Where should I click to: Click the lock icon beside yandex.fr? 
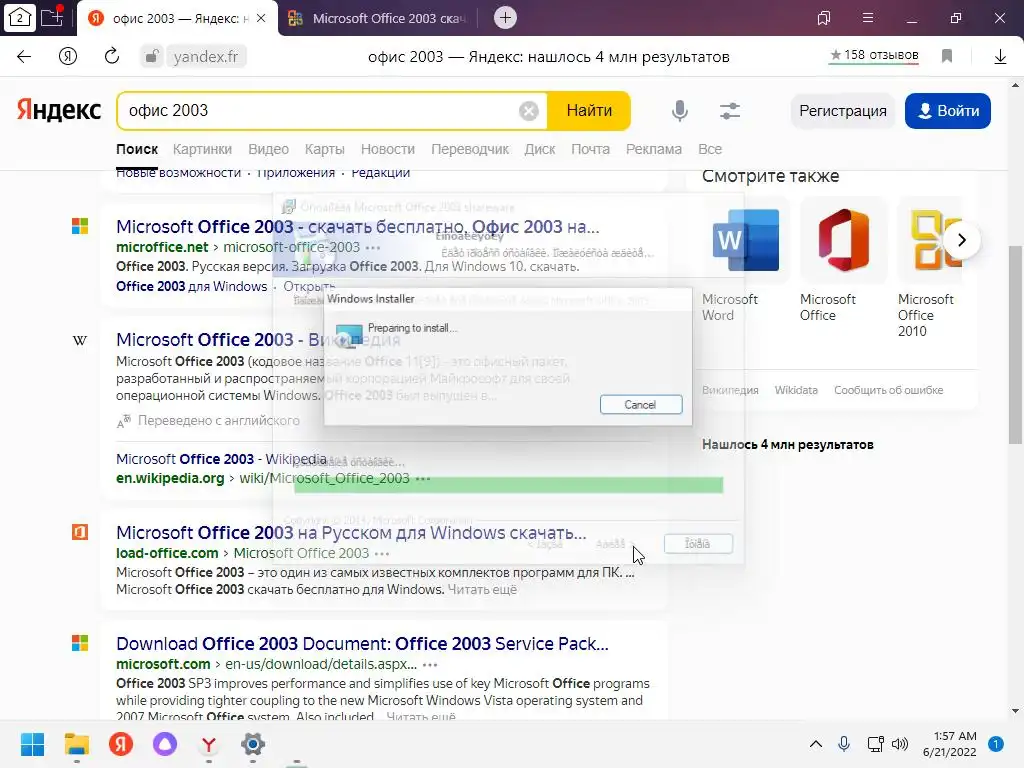[151, 57]
